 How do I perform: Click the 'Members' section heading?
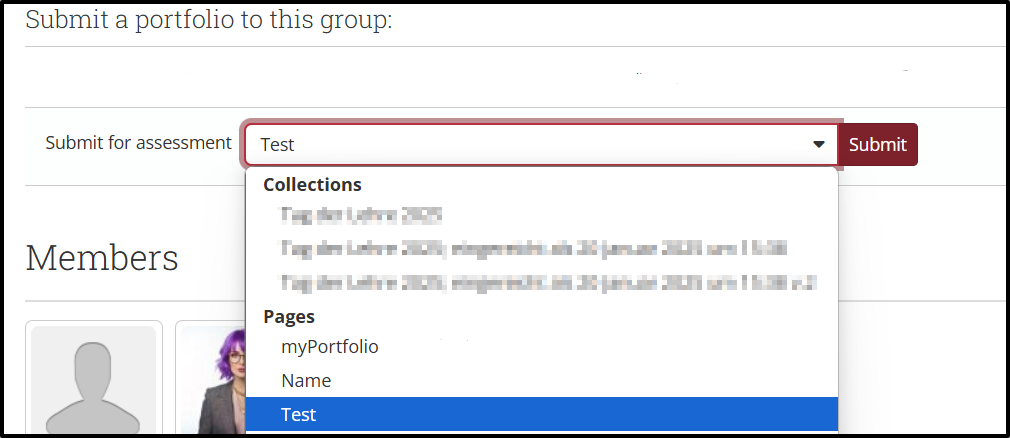(102, 257)
